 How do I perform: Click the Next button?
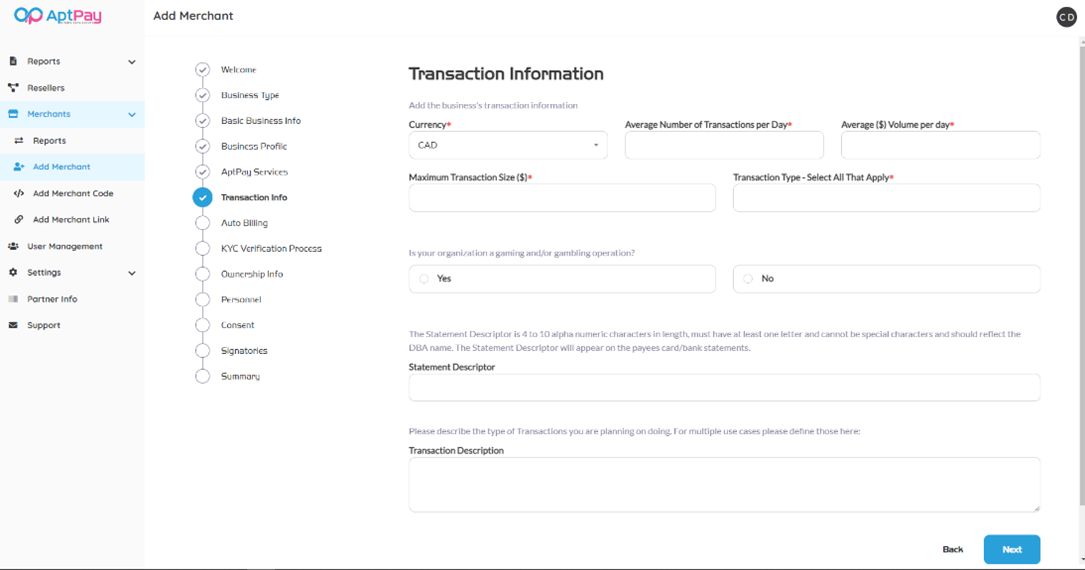tap(1011, 549)
